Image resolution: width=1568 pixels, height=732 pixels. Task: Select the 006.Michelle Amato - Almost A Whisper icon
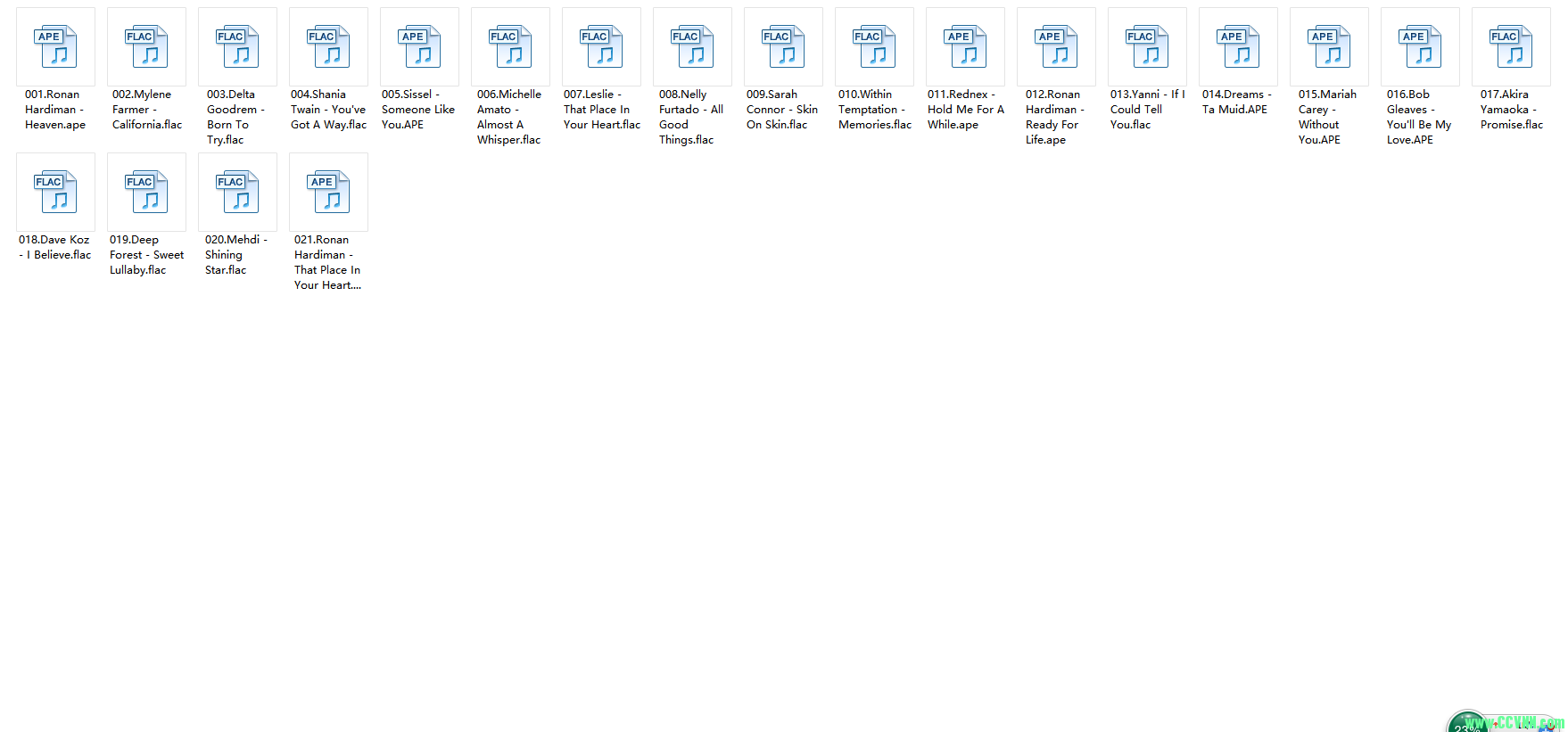pos(510,46)
